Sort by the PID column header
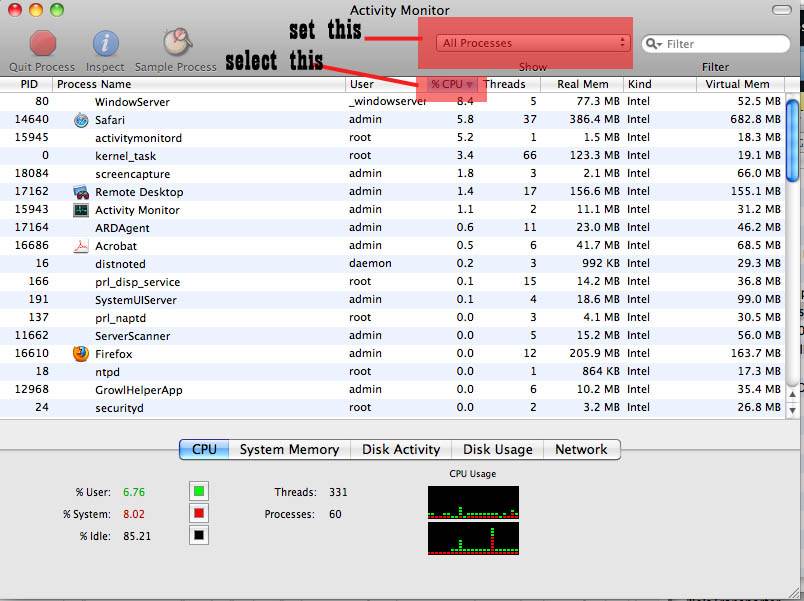The width and height of the screenshot is (804, 601). click(x=27, y=84)
